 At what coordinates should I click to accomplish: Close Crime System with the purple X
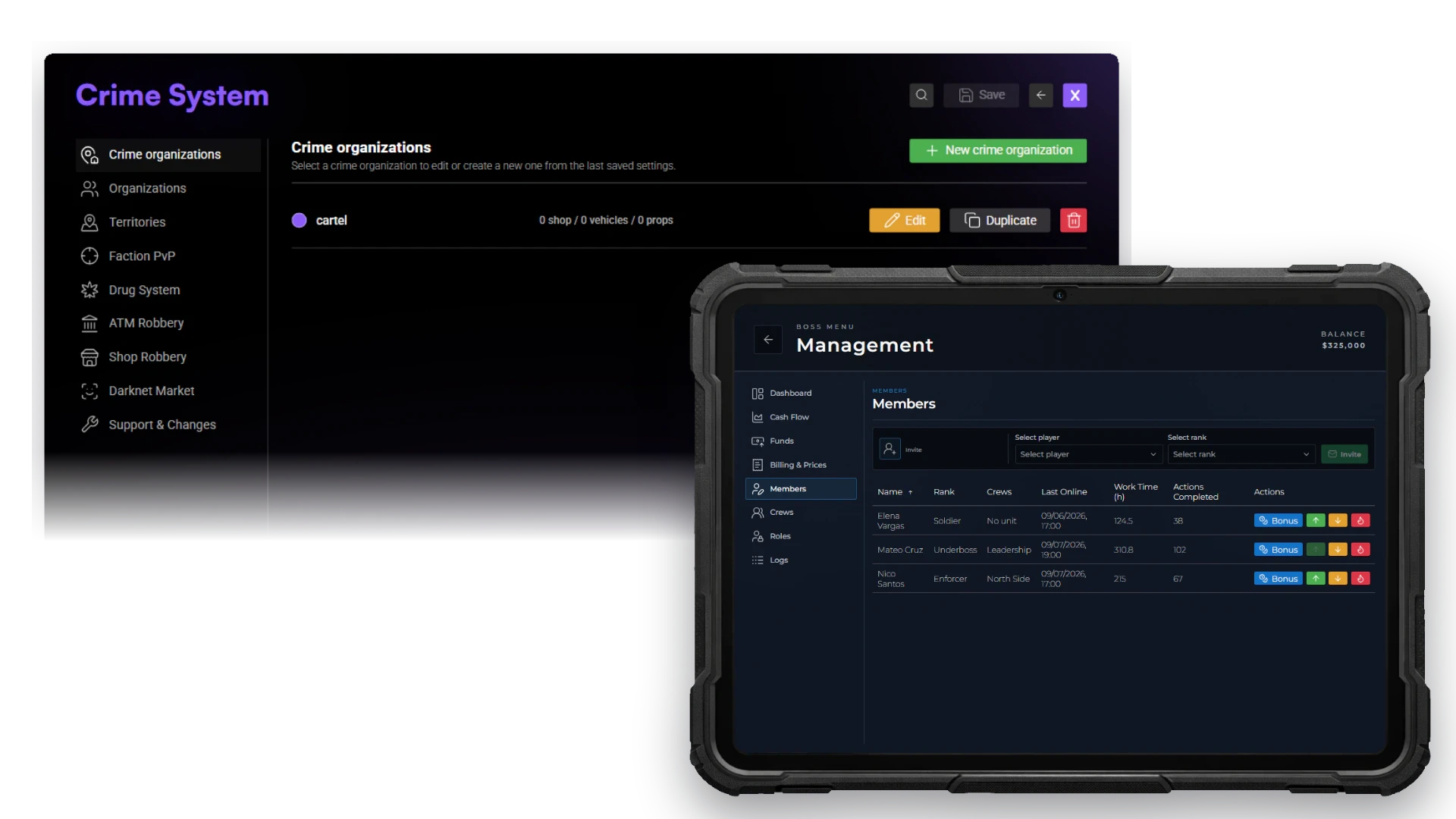point(1075,96)
